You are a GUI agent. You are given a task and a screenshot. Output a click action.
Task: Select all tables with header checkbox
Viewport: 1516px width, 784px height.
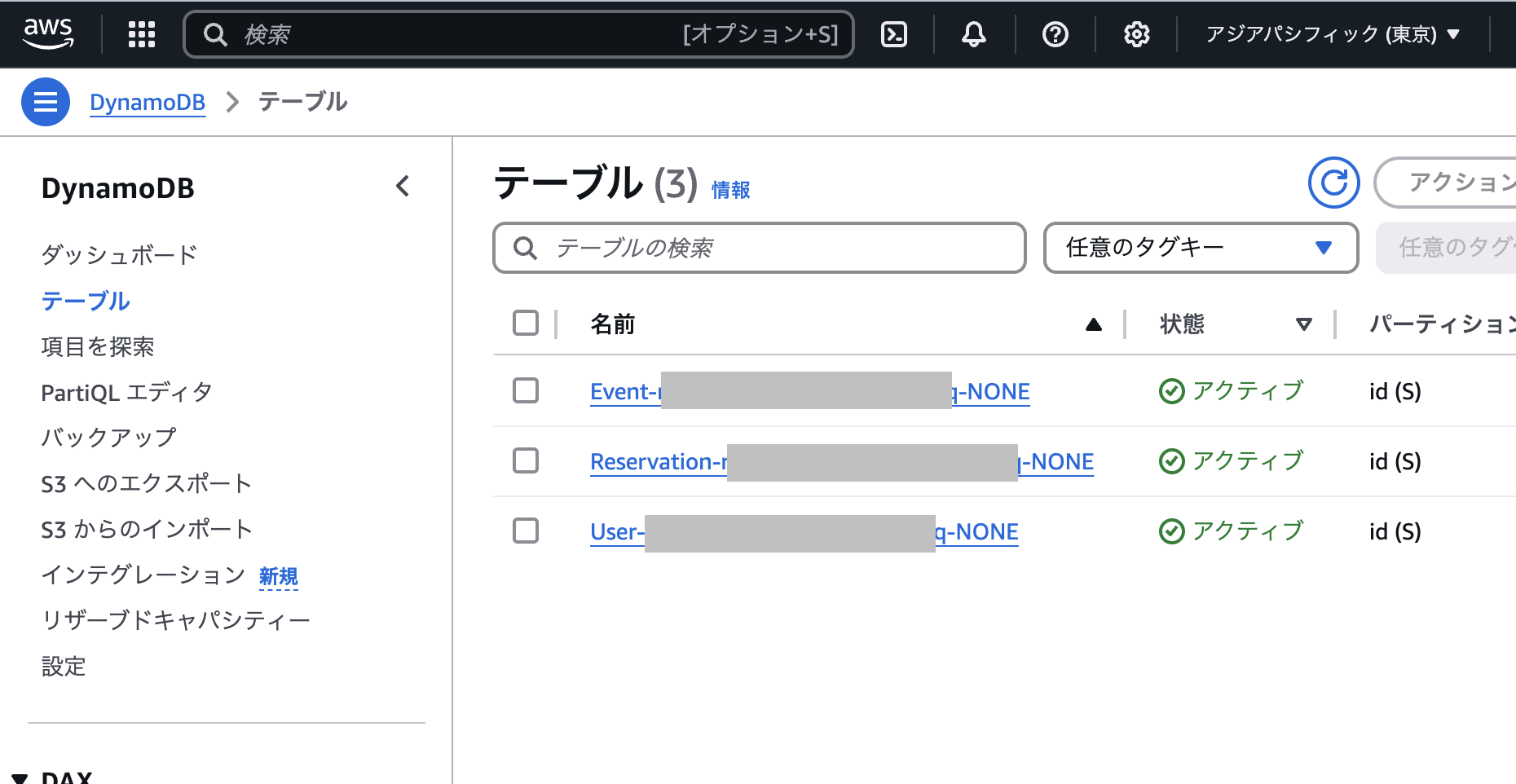[526, 323]
